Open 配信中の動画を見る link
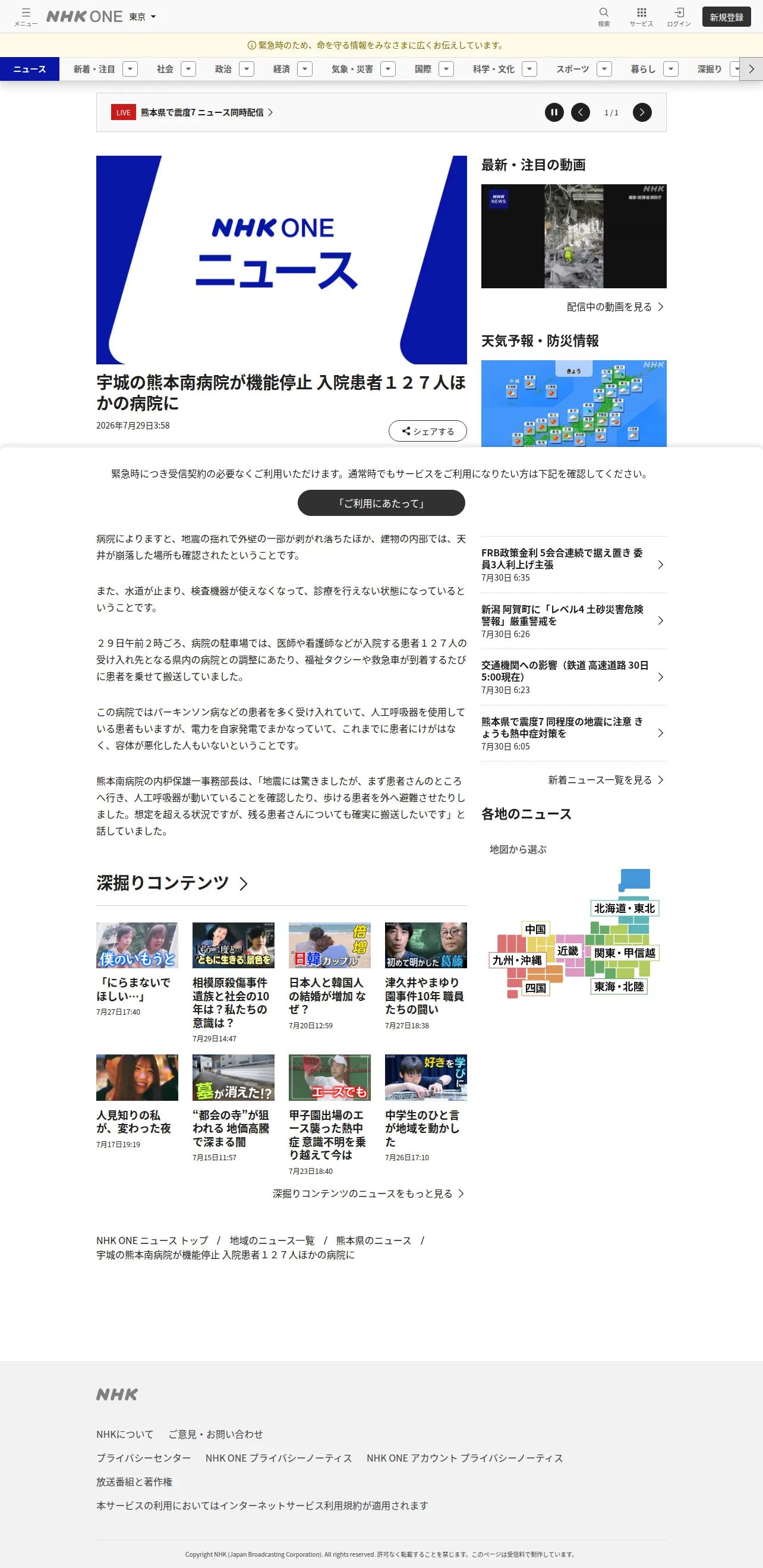Screen dimensions: 763x1568 pyautogui.click(x=614, y=307)
